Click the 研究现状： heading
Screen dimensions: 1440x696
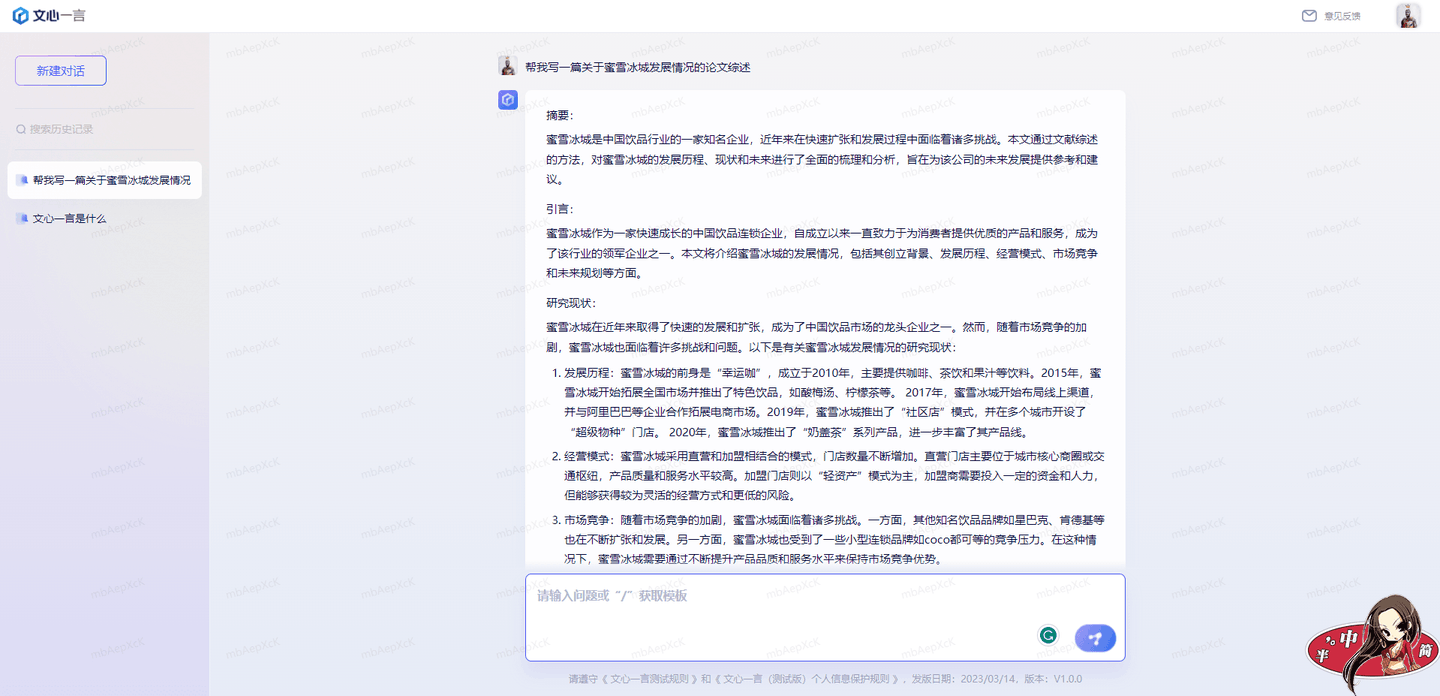pos(571,302)
